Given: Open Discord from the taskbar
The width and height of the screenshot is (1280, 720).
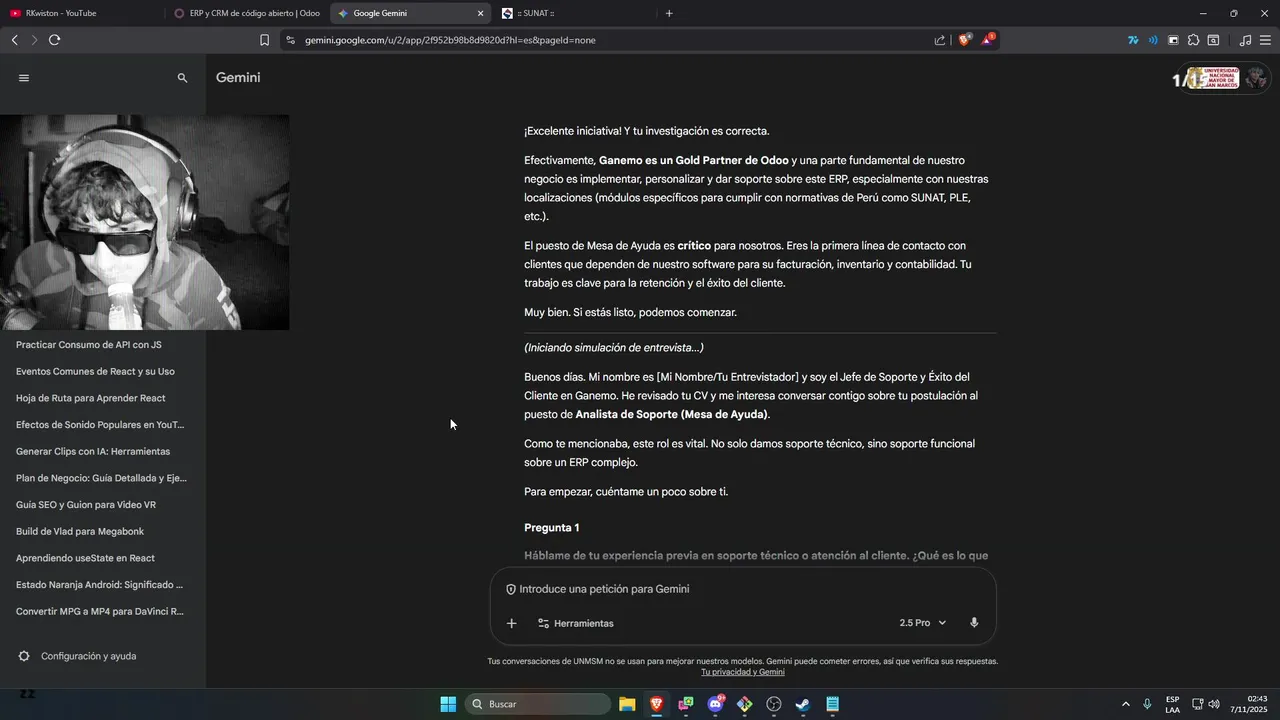Looking at the screenshot, I should [715, 704].
